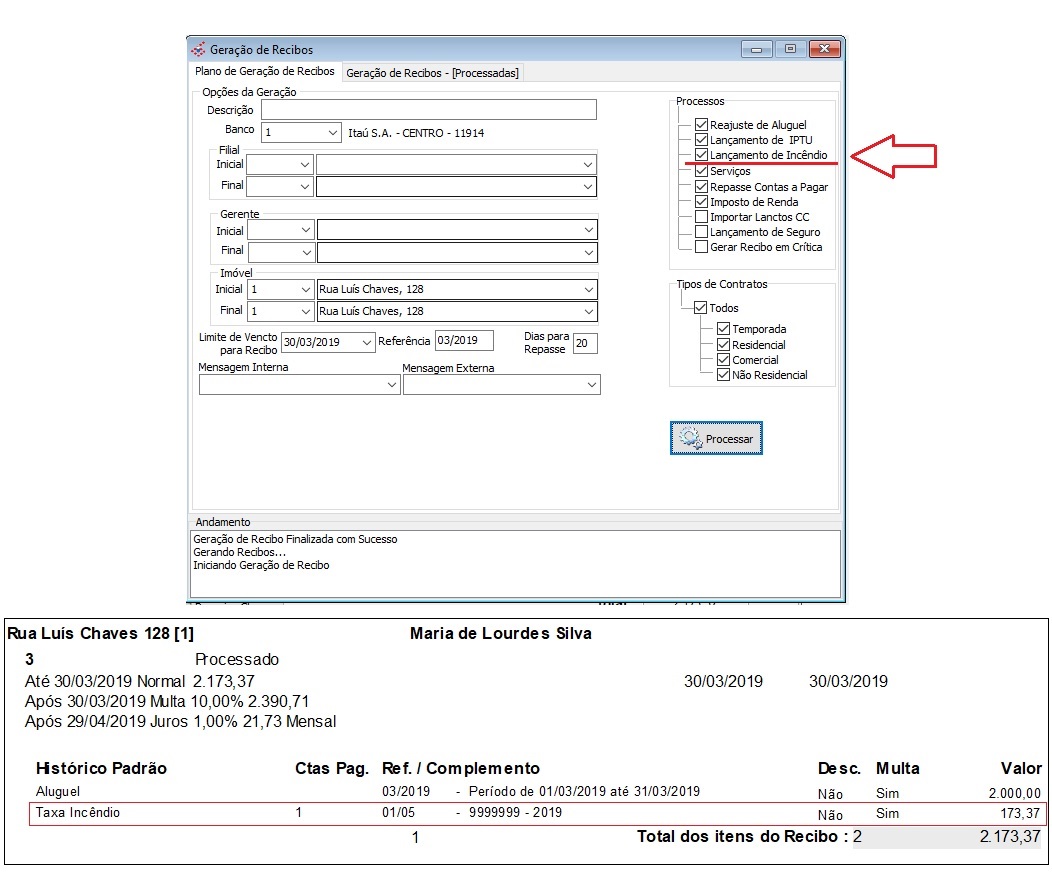This screenshot has width=1052, height=880.
Task: Click the Andamento log text area
Action: tap(515, 564)
